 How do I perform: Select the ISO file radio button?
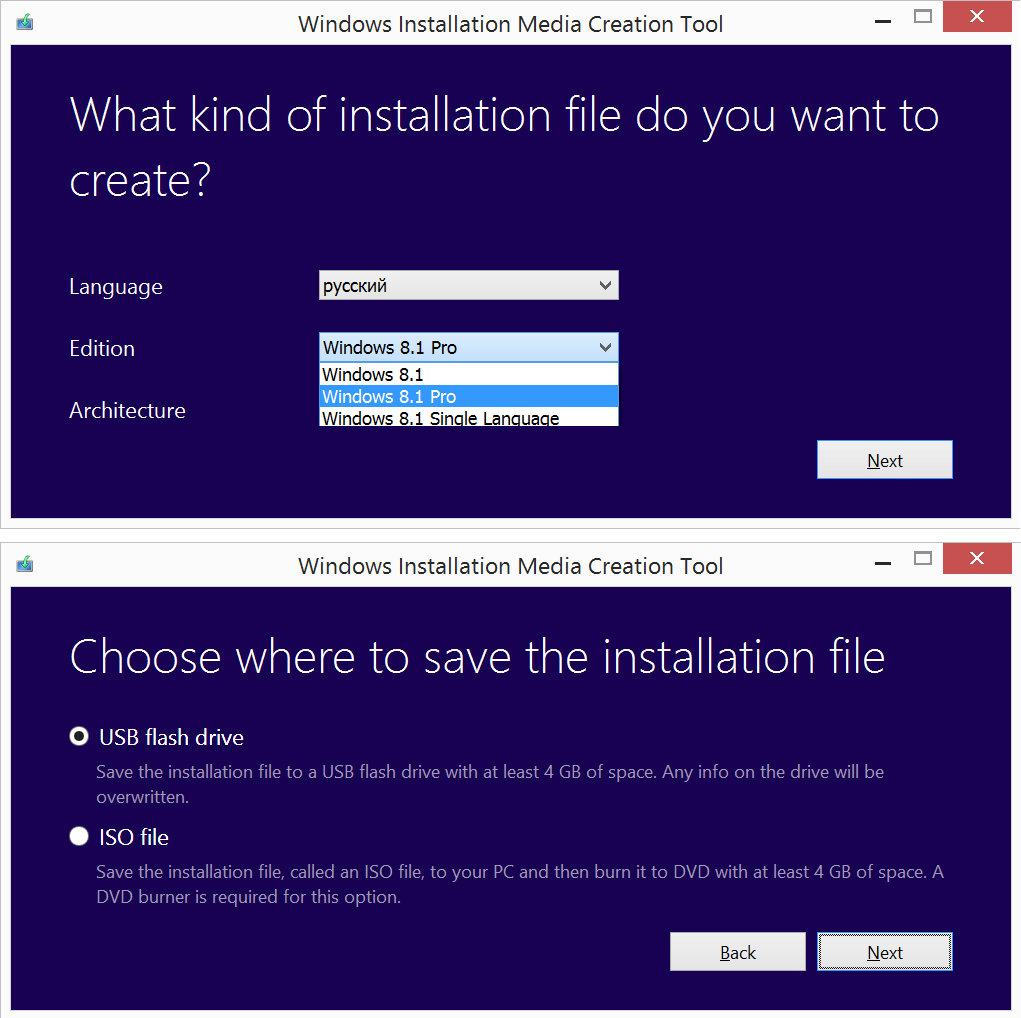click(79, 837)
